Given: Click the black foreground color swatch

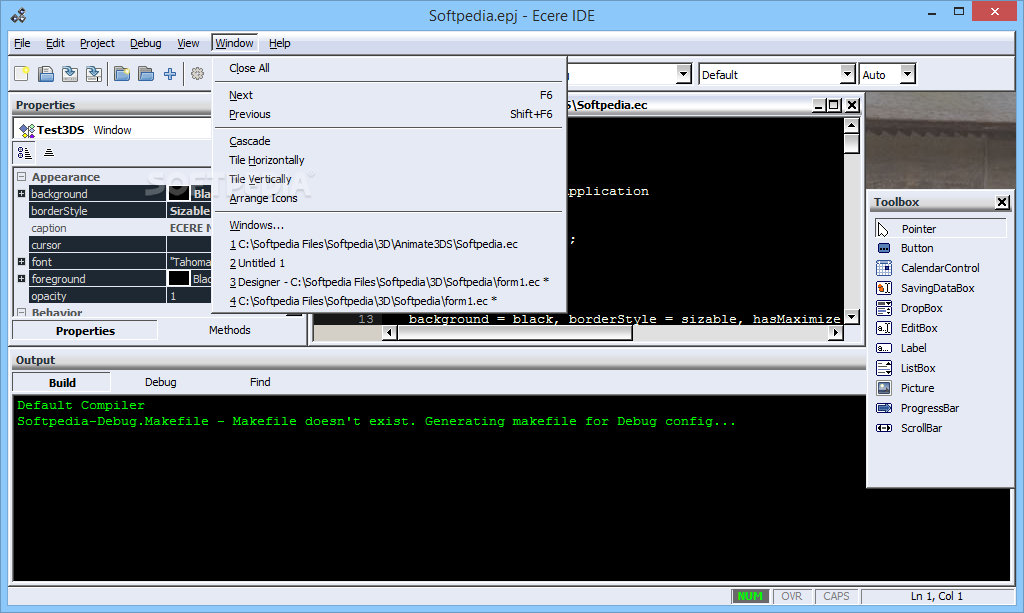Looking at the screenshot, I should [x=178, y=279].
